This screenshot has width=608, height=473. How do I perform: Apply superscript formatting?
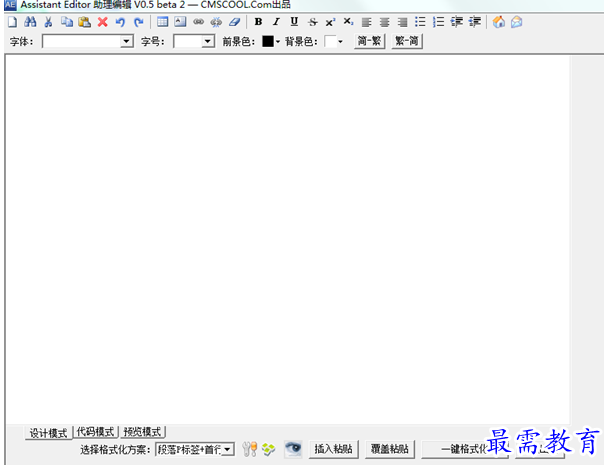coord(330,22)
